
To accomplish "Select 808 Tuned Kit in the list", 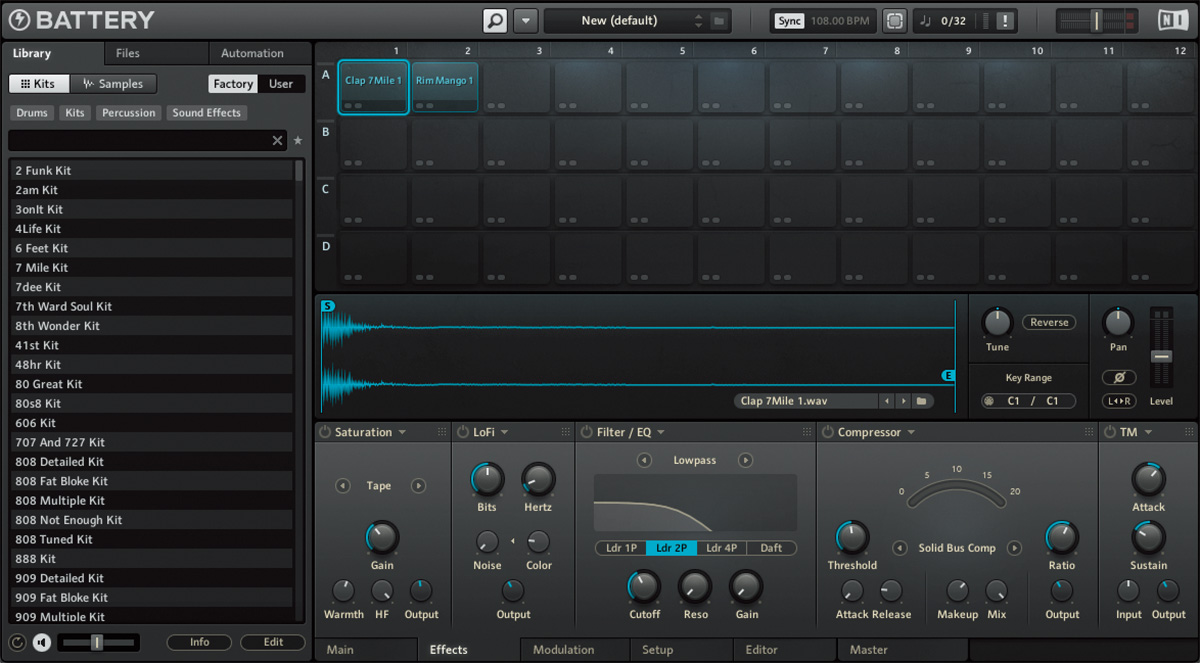I will click(x=150, y=539).
